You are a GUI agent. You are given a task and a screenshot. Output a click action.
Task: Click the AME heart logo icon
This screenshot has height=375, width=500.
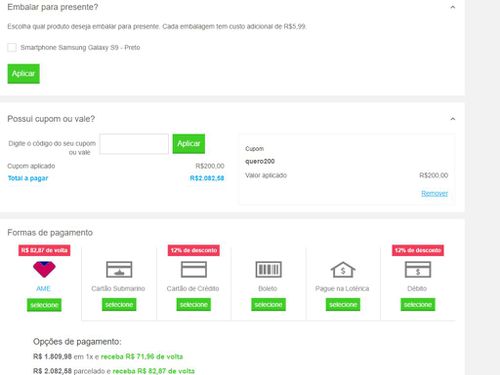44,270
